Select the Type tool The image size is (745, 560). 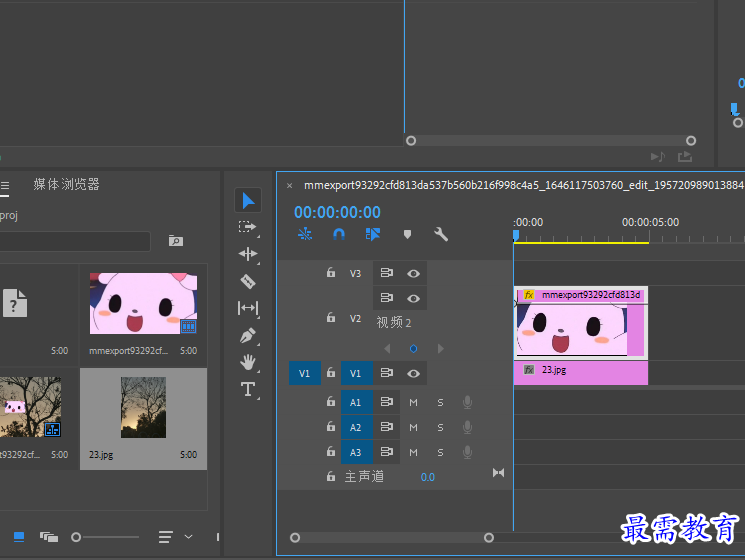[248, 389]
